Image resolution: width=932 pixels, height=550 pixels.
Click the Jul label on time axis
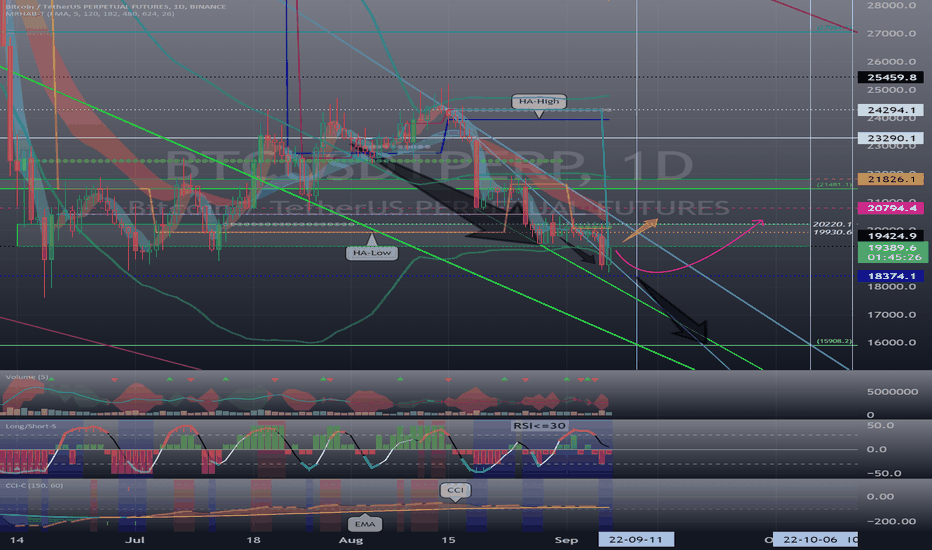point(135,540)
